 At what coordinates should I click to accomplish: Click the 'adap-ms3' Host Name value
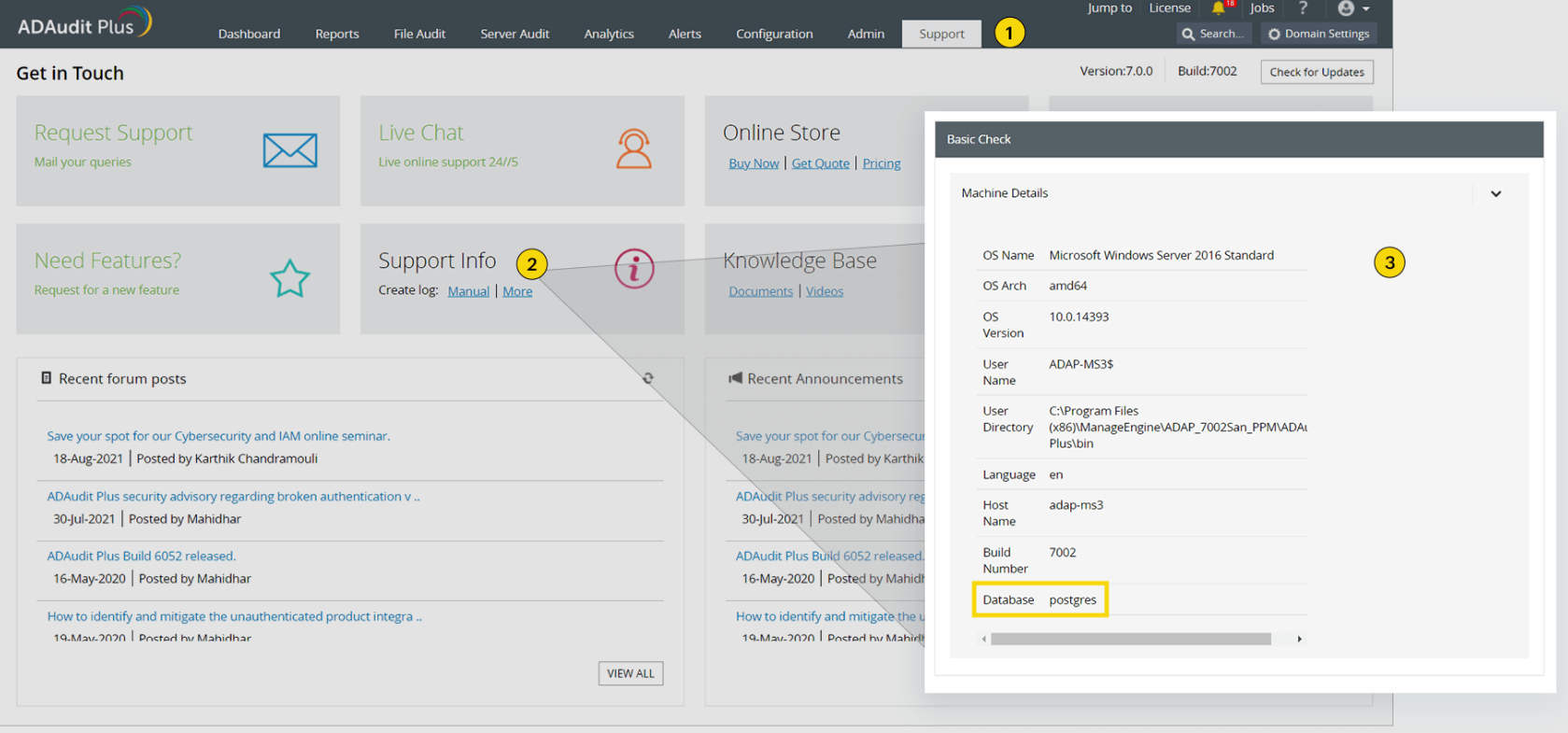coord(1076,505)
